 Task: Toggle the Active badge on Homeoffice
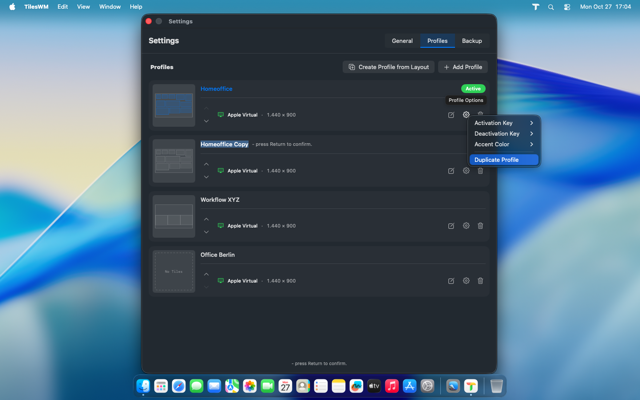click(x=472, y=89)
